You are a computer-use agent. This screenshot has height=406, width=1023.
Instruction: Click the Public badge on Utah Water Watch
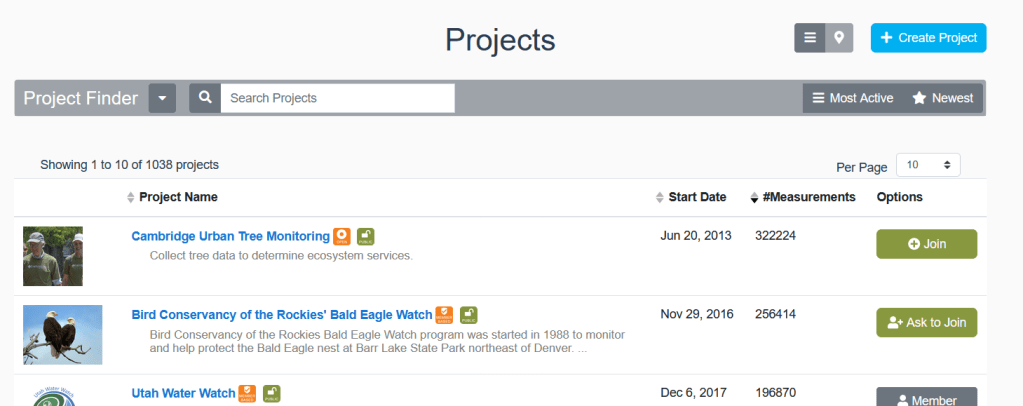click(x=271, y=394)
